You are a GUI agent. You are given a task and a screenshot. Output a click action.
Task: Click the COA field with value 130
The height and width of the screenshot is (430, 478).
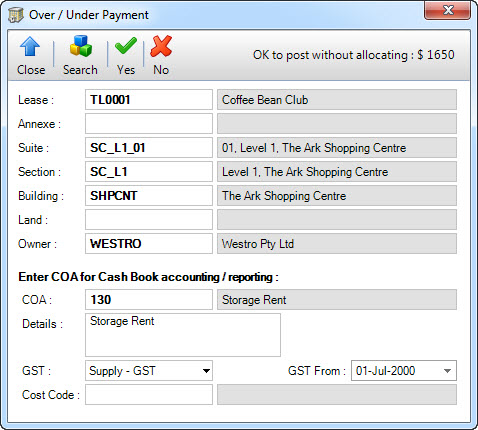point(149,300)
